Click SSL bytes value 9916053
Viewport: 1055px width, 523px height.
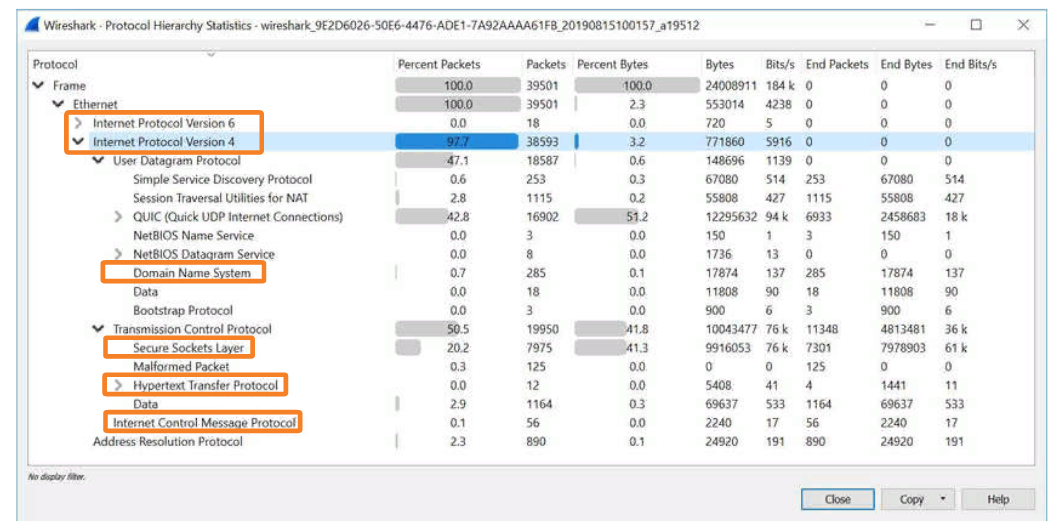pos(731,348)
